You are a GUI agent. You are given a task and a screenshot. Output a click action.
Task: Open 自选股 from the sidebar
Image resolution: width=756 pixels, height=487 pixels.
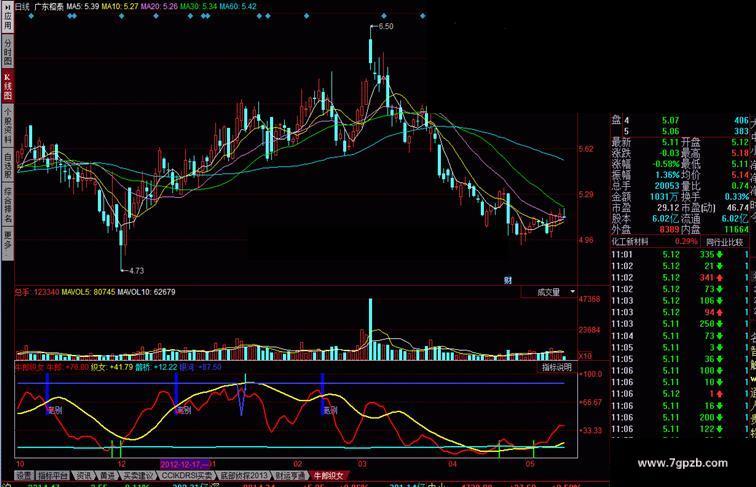coord(7,166)
